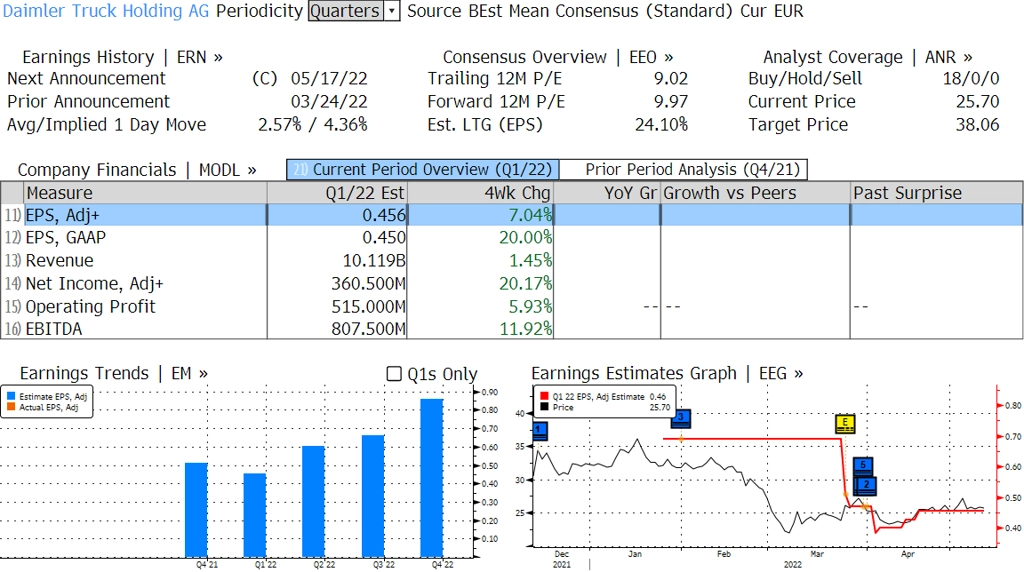Click the Measure column header
Viewport: 1024px width, 572px height.
146,193
